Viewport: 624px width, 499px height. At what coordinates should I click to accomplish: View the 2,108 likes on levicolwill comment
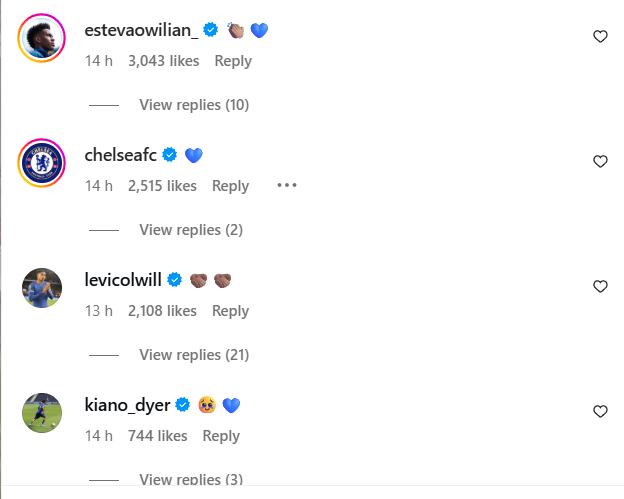point(162,311)
